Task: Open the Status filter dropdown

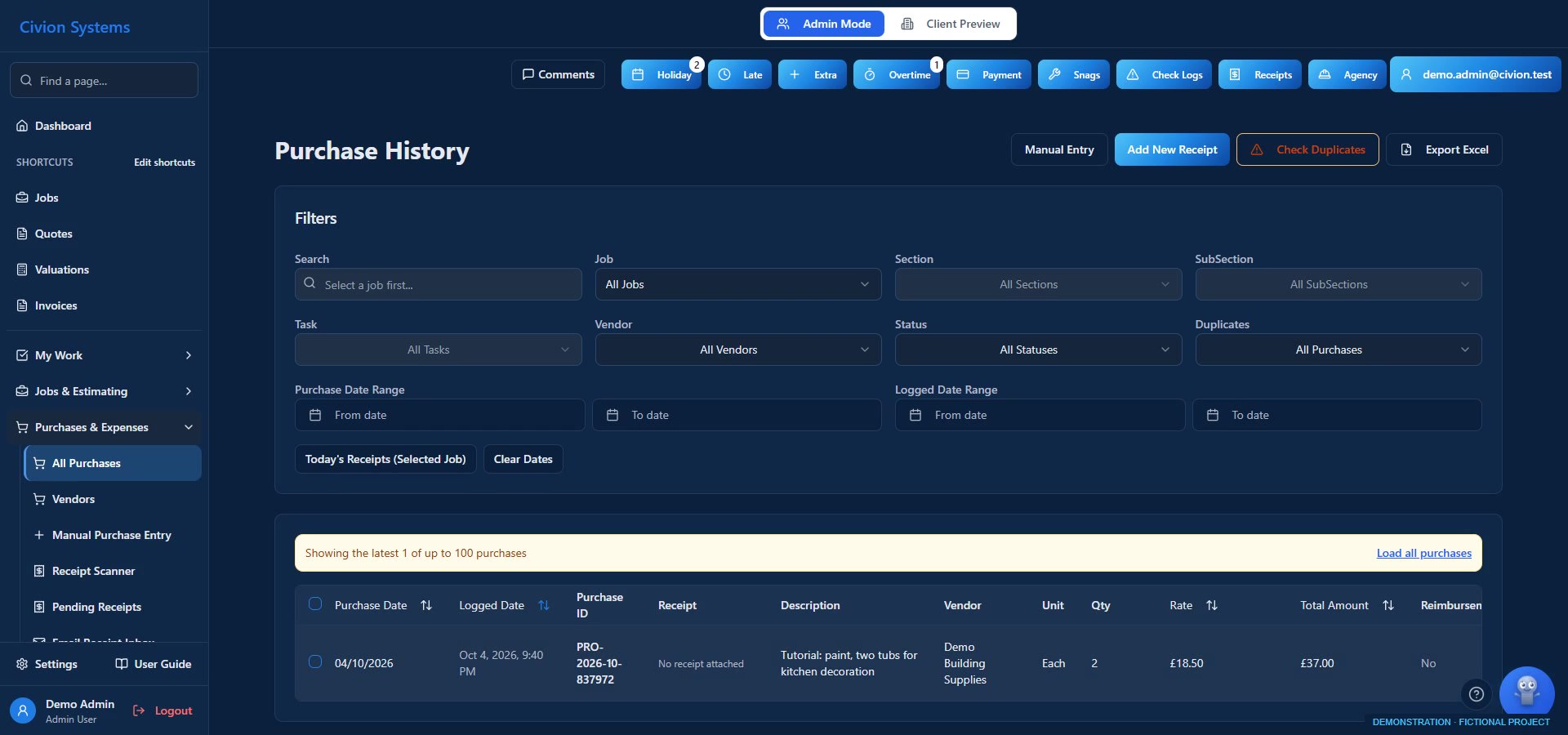Action: click(x=1038, y=350)
